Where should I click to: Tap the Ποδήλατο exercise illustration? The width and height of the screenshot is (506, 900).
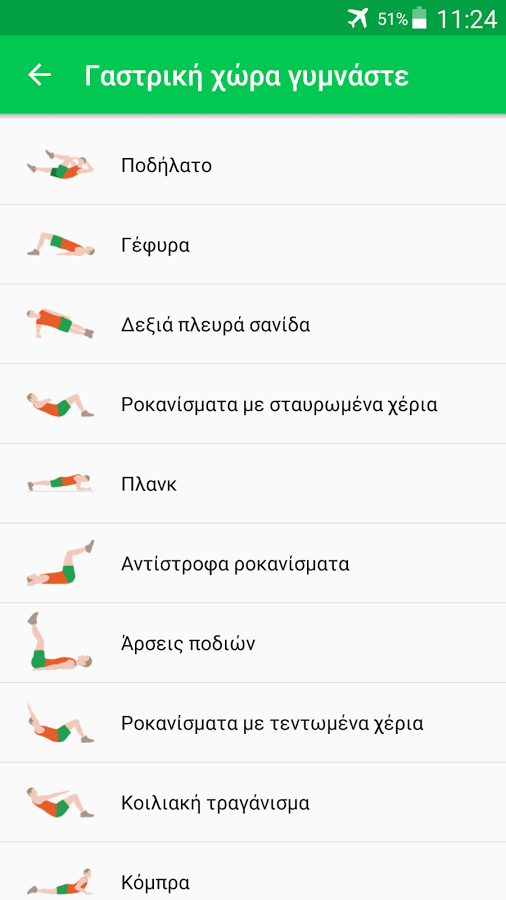pyautogui.click(x=60, y=165)
